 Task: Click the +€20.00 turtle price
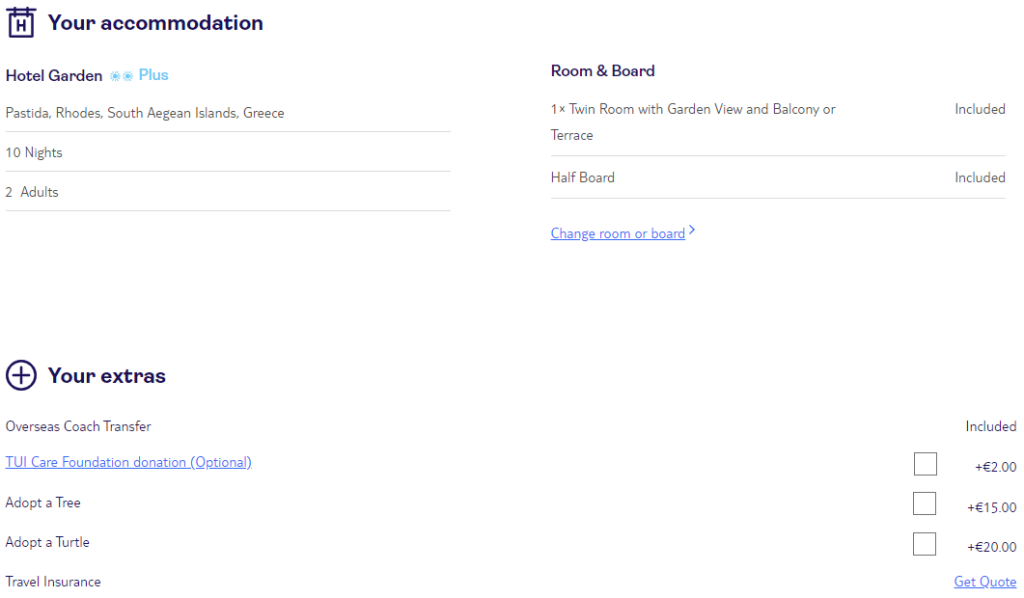point(991,547)
